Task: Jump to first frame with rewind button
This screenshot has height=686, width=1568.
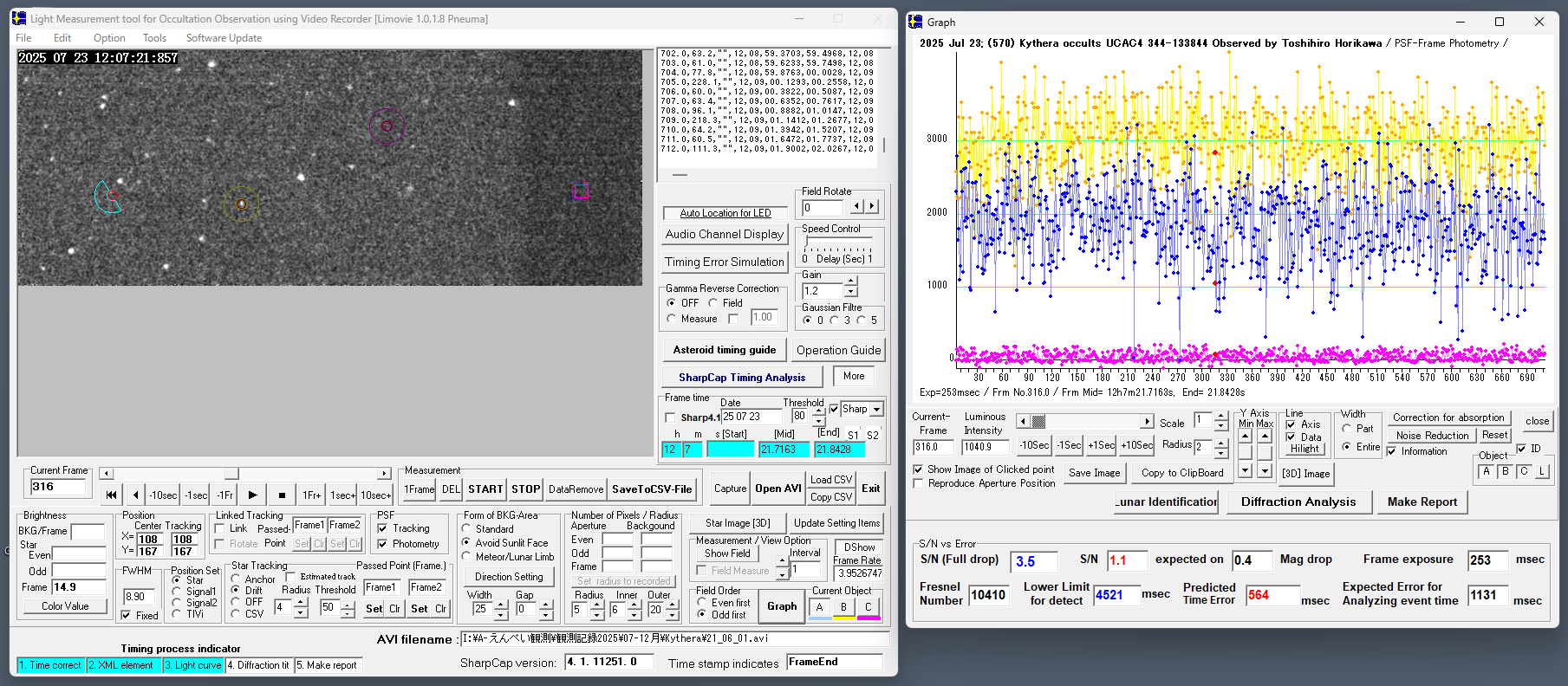Action: (112, 495)
